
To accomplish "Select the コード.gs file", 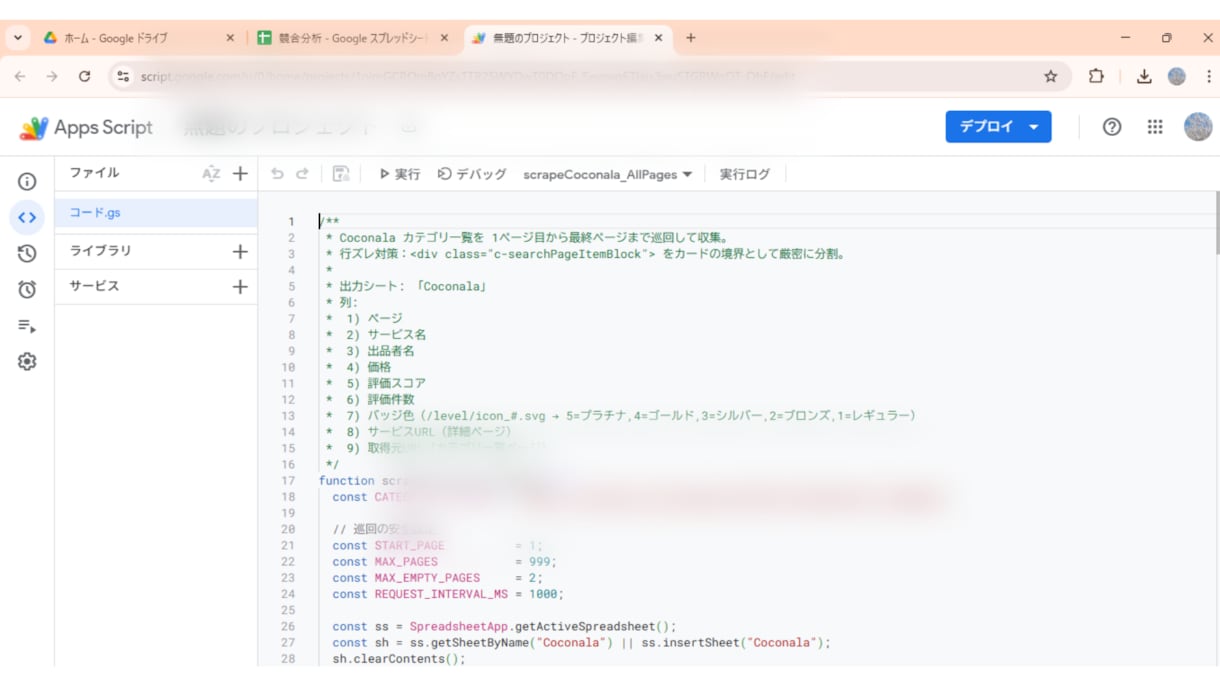I will tap(156, 213).
